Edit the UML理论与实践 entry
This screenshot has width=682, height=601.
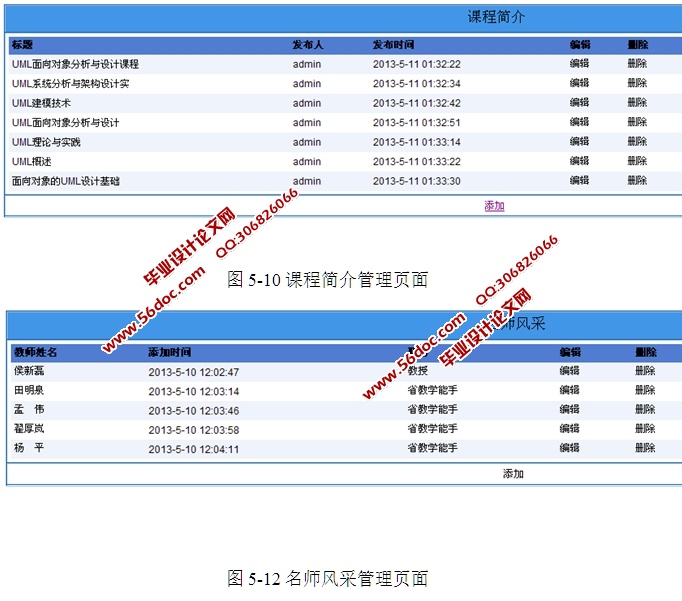[579, 142]
